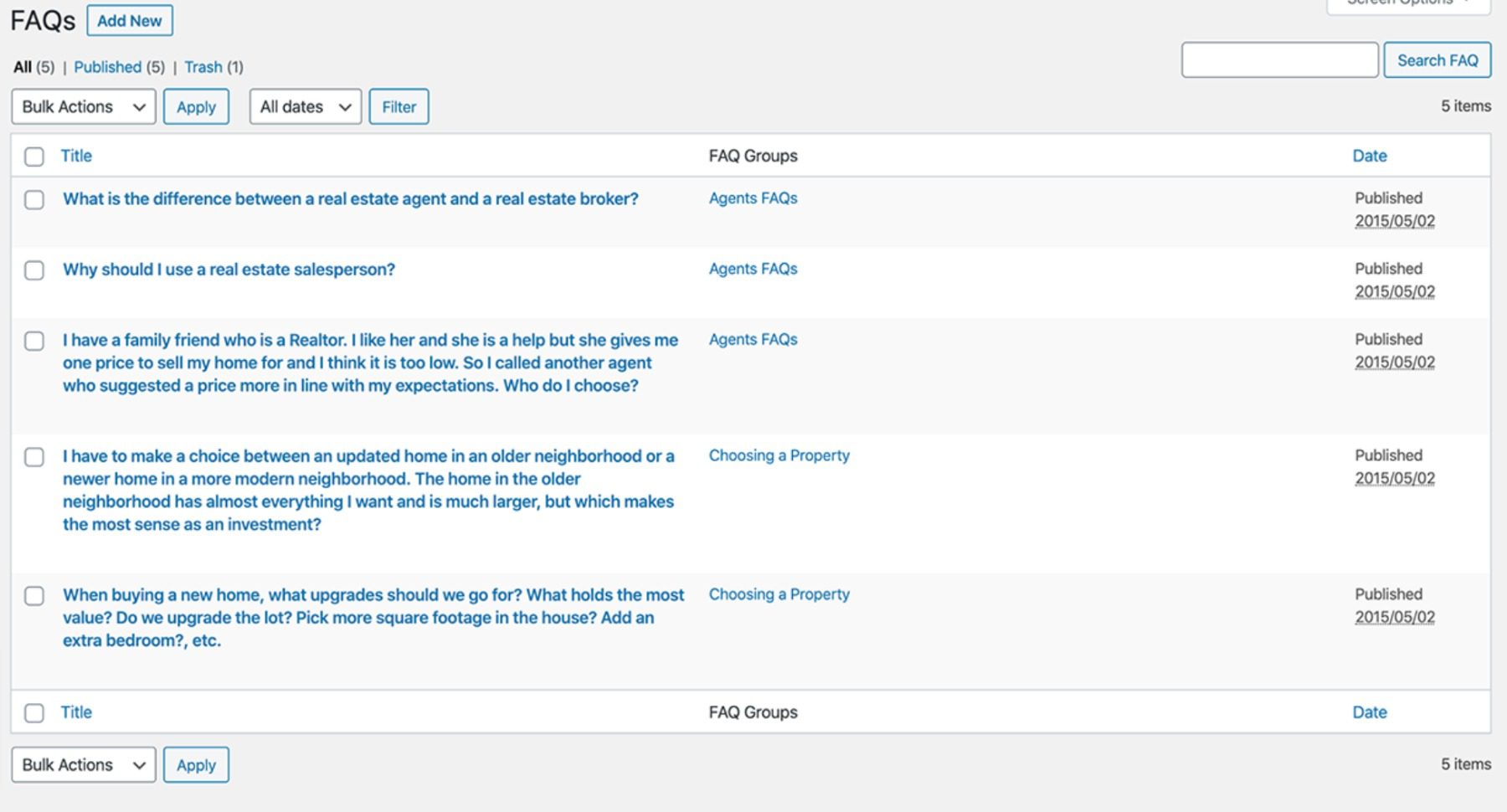1507x812 pixels.
Task: Switch to the Published filter view
Action: pyautogui.click(x=107, y=67)
